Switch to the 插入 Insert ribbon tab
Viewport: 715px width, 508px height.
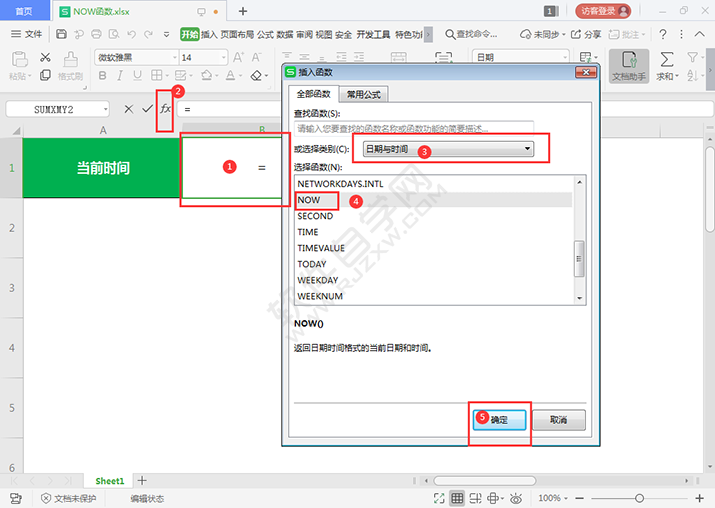click(209, 34)
